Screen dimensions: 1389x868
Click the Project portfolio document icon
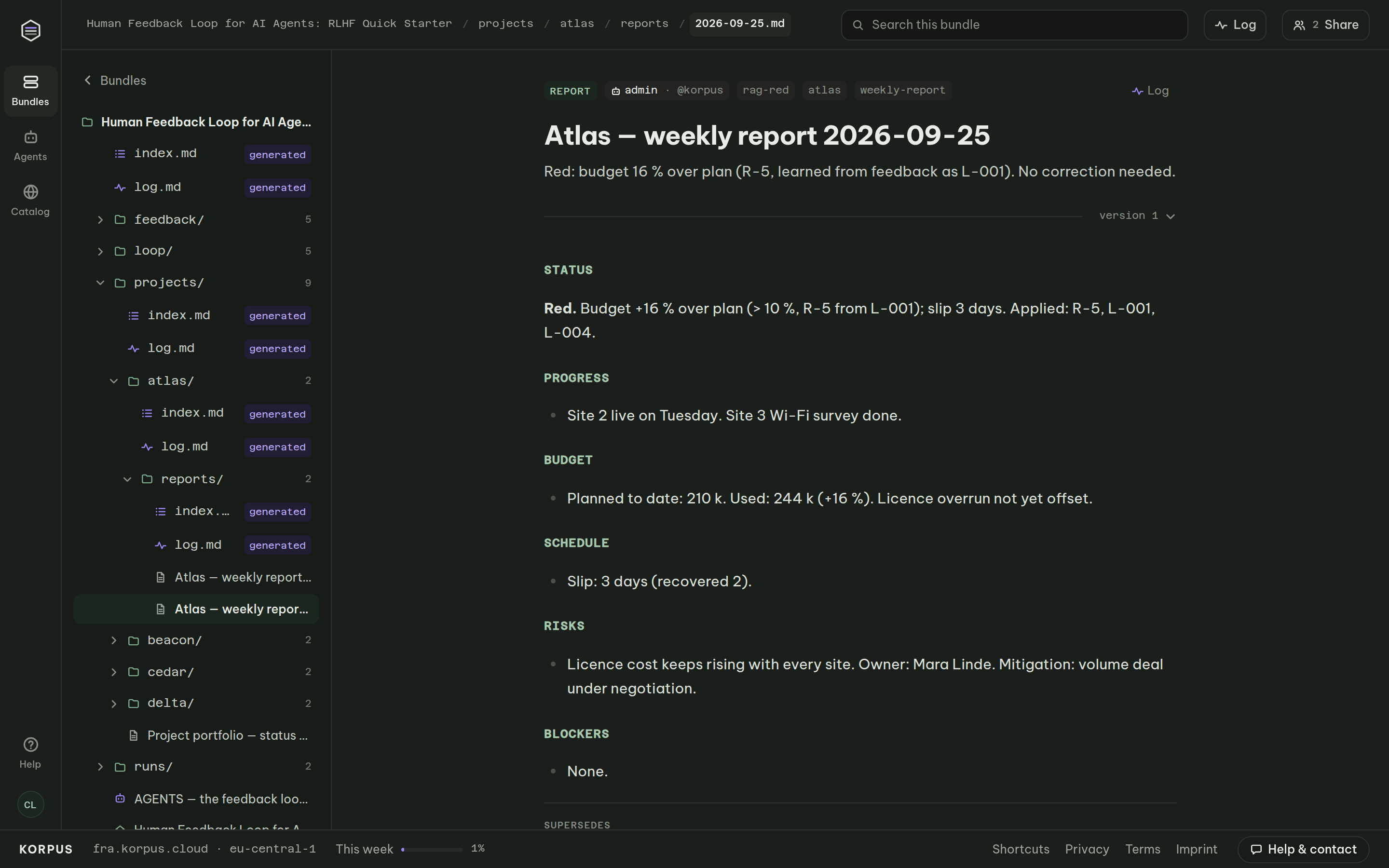[134, 735]
